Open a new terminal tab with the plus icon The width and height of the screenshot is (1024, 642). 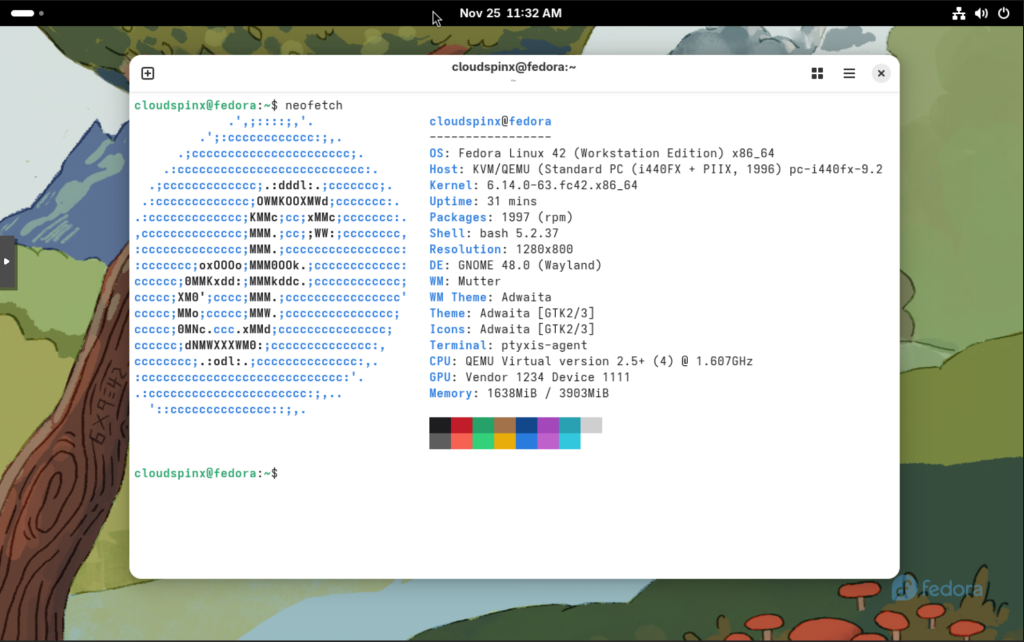(x=148, y=73)
